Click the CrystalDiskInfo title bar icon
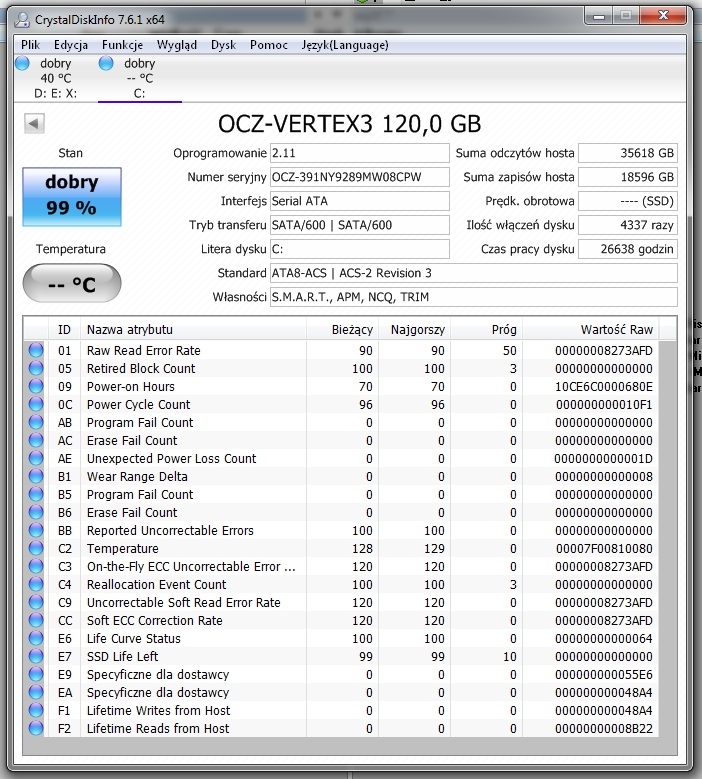 tap(22, 20)
